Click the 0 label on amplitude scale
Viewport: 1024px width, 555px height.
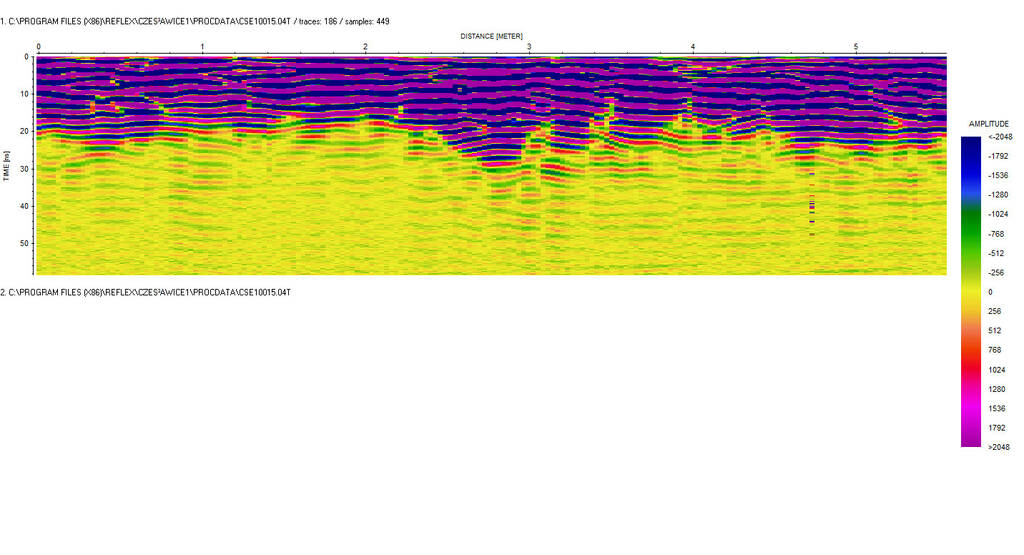(x=990, y=292)
